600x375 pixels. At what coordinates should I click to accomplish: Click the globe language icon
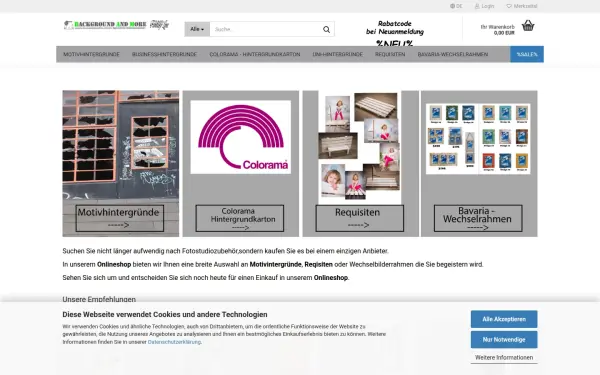(x=452, y=6)
